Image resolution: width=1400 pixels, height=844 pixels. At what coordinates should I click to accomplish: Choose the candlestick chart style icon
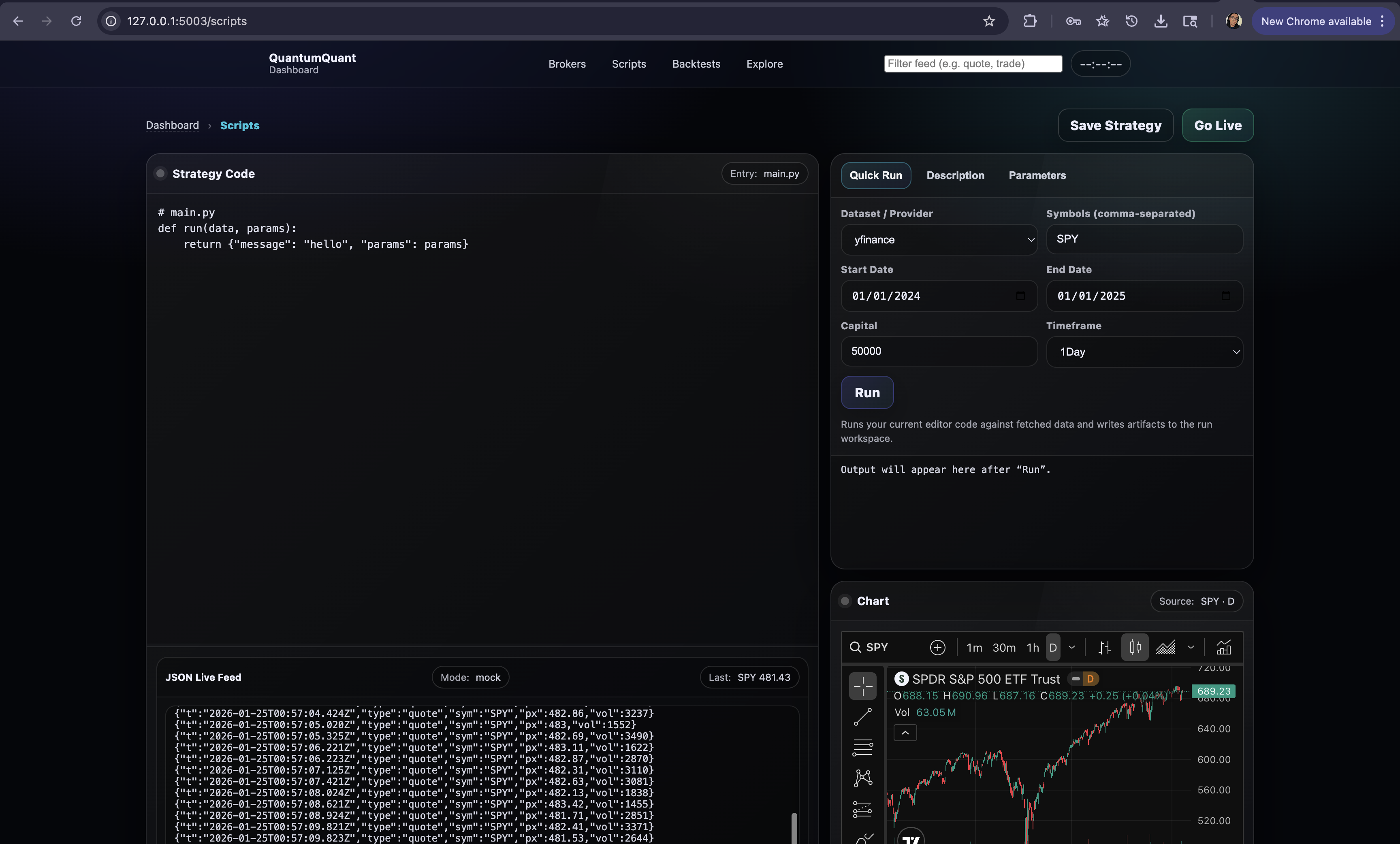point(1135,648)
